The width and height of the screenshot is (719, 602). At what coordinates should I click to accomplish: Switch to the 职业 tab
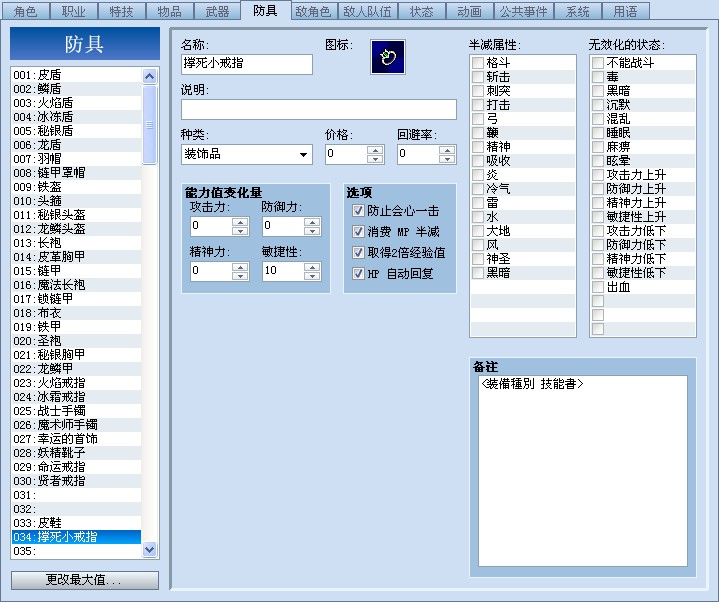point(73,11)
